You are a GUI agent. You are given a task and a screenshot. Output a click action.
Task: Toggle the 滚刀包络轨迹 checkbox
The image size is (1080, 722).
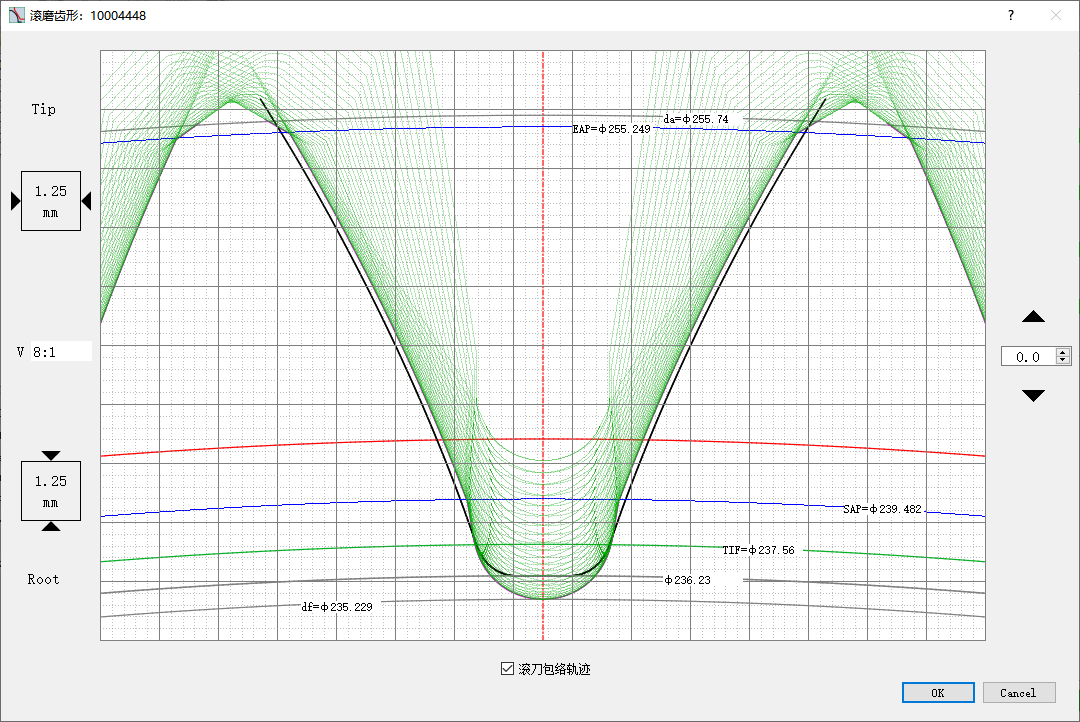[508, 668]
